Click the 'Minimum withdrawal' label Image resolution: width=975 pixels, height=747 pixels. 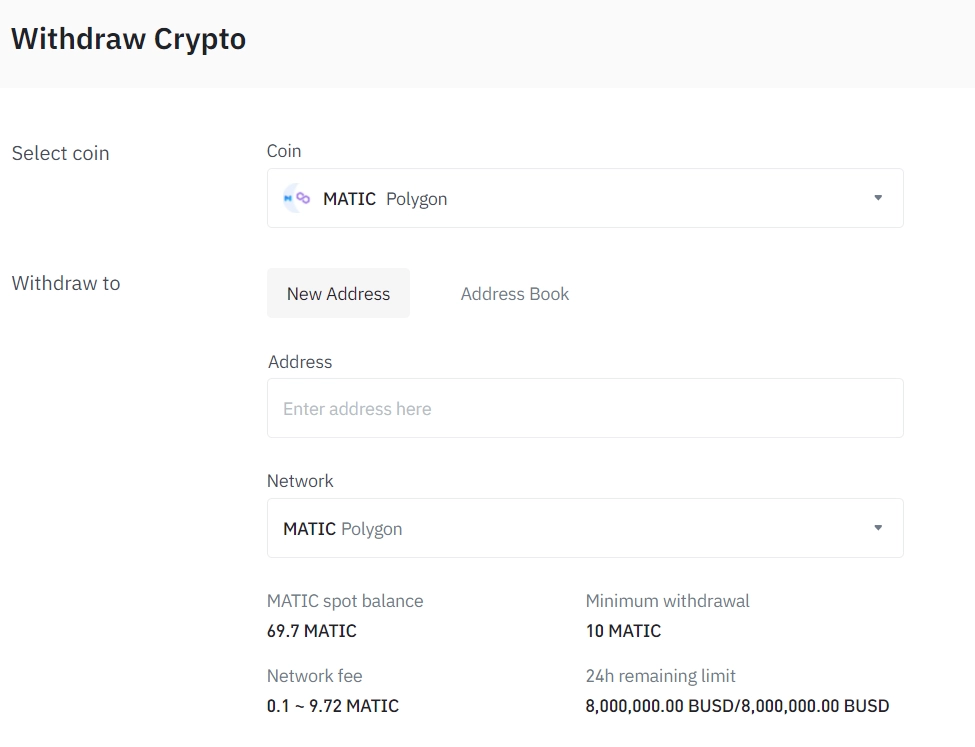pyautogui.click(x=667, y=601)
